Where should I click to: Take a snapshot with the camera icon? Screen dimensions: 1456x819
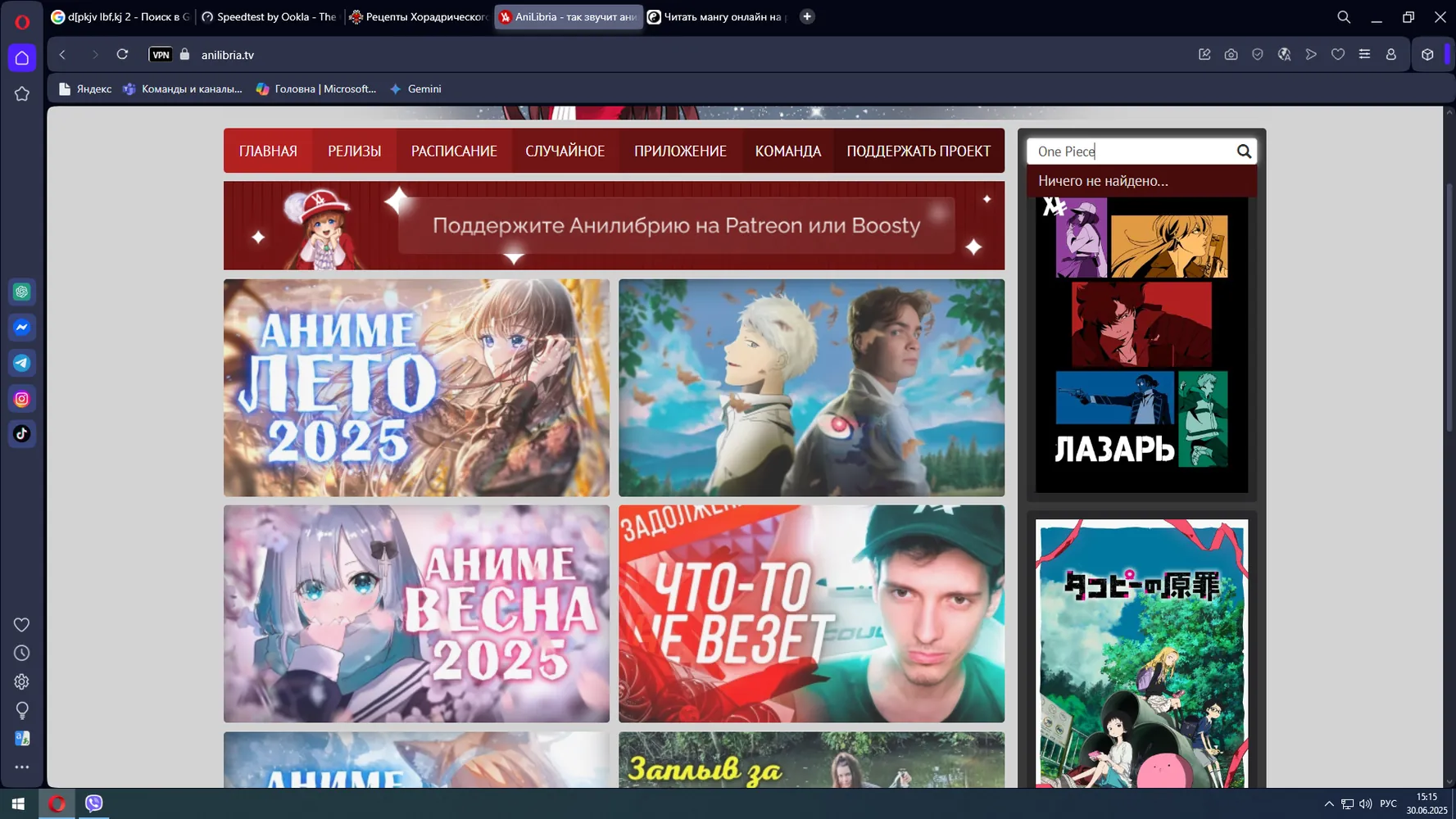[1231, 55]
